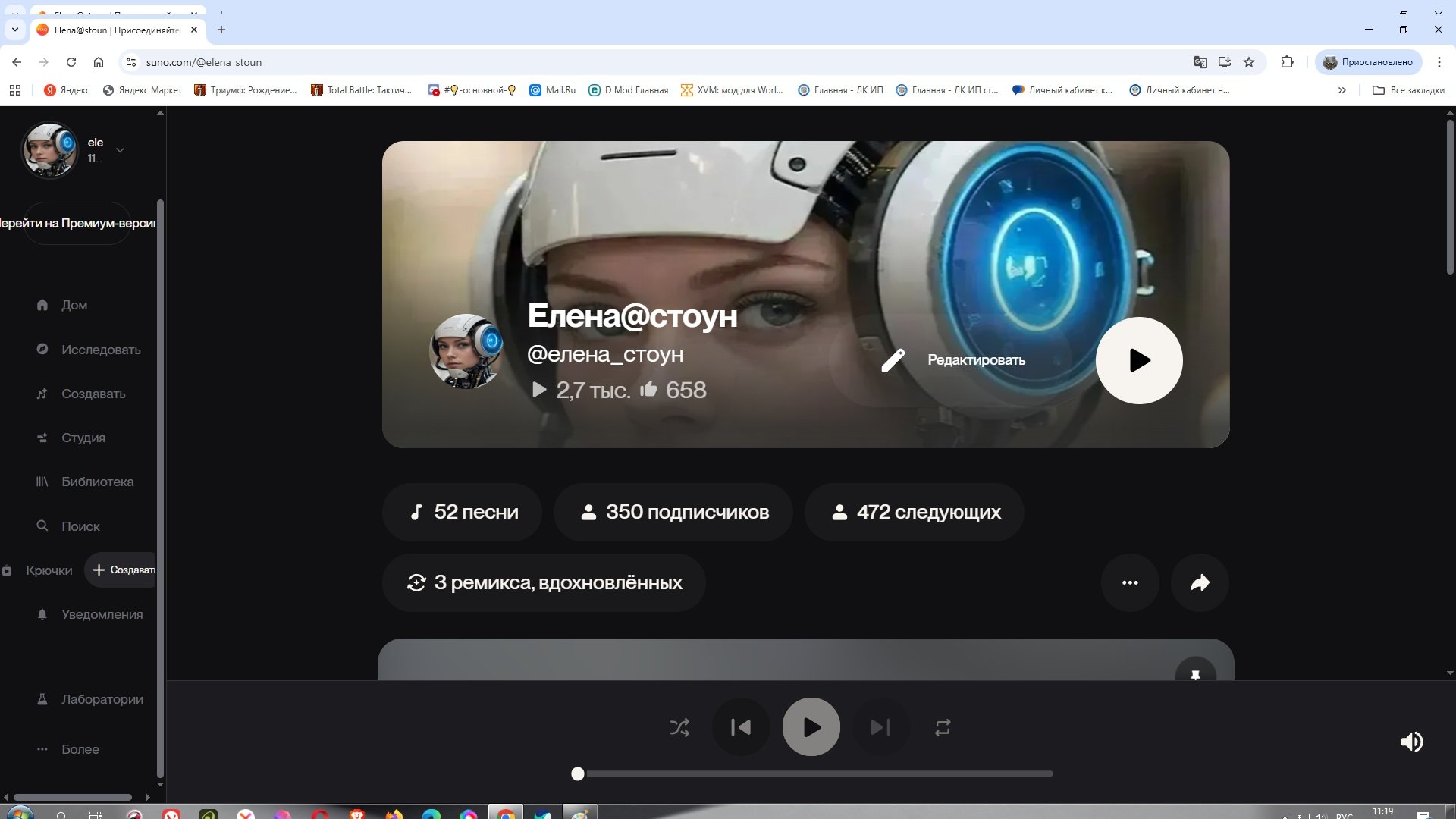Open Уведомления in the sidebar menu
The image size is (1456, 819).
pos(102,615)
